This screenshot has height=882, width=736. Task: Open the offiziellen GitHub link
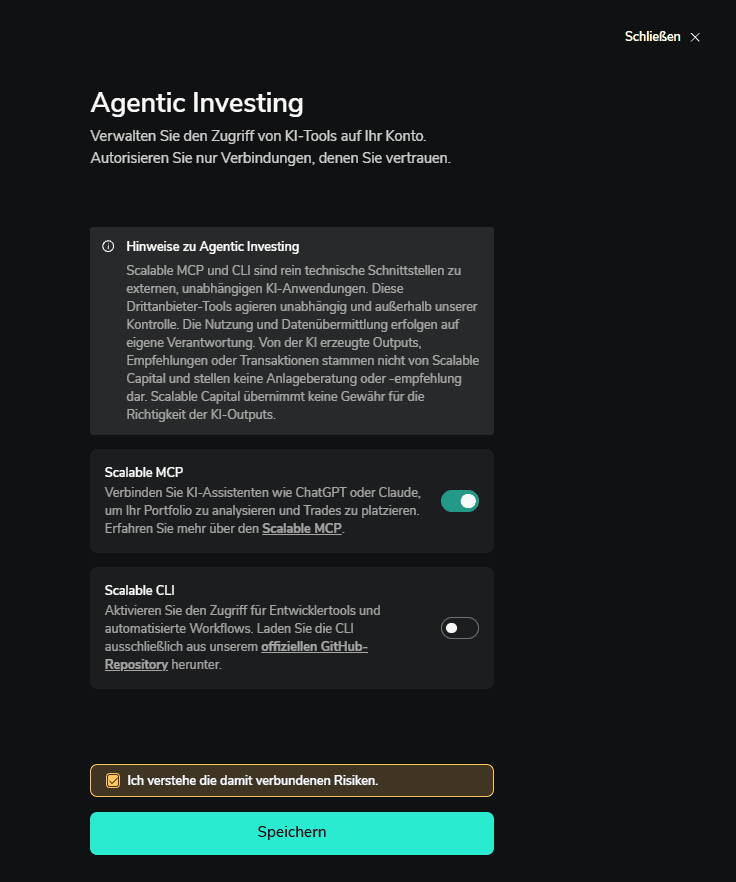click(315, 646)
